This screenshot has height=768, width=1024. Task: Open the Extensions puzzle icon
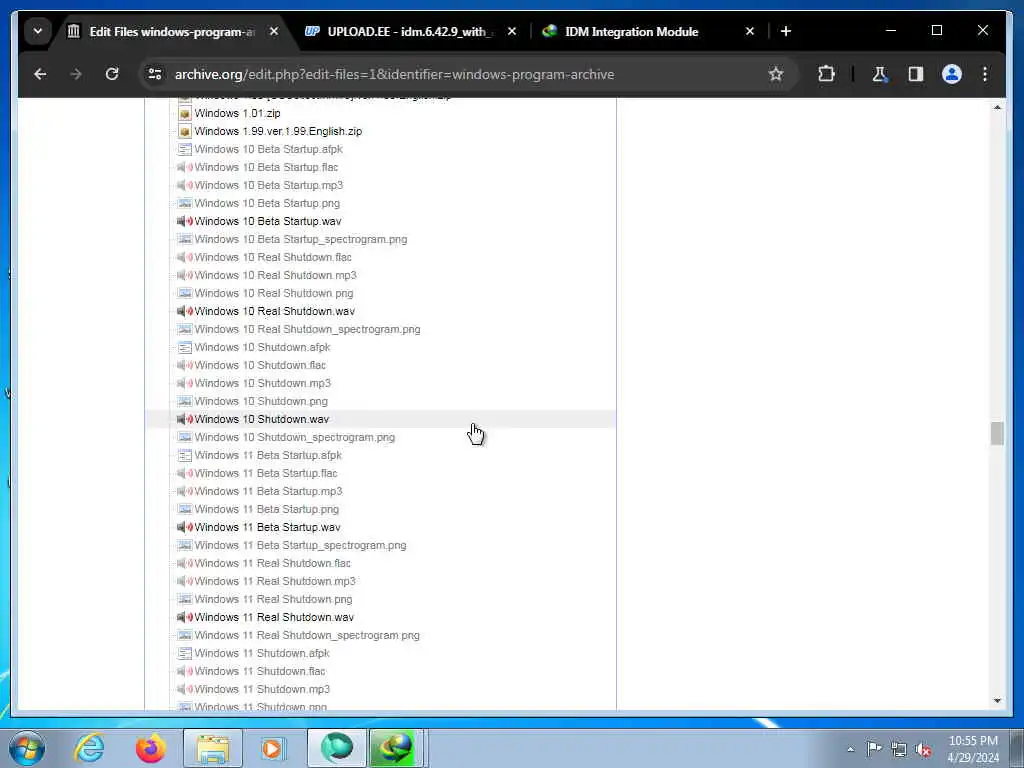(826, 74)
